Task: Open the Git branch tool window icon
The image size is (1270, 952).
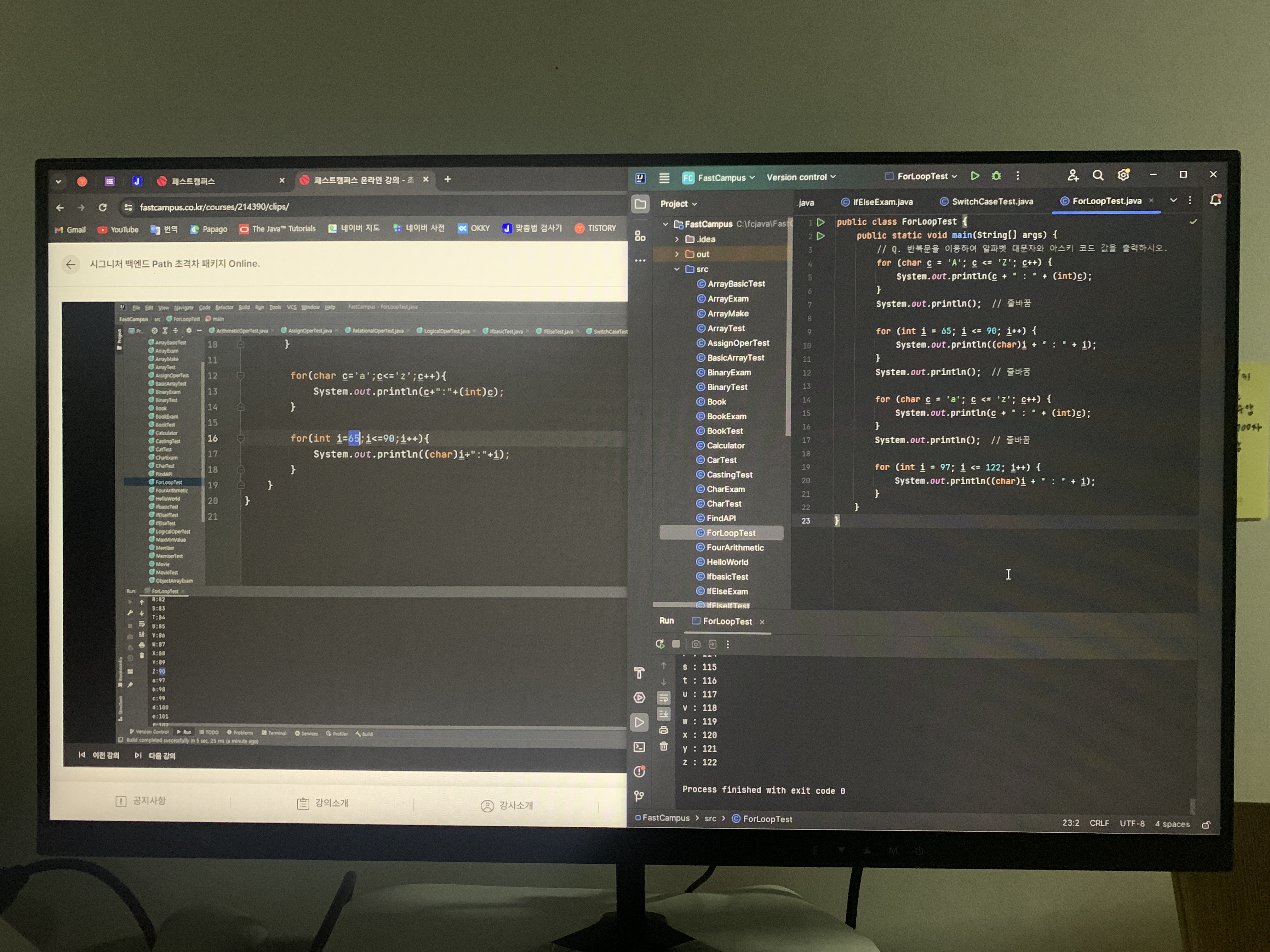Action: pyautogui.click(x=639, y=796)
